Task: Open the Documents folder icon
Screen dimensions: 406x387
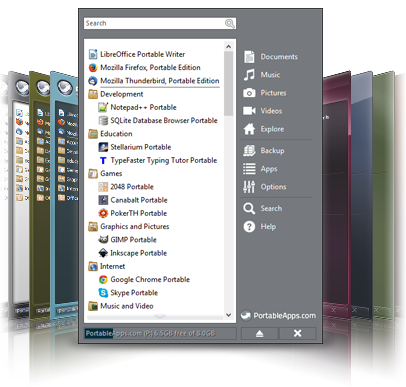Action: click(249, 57)
